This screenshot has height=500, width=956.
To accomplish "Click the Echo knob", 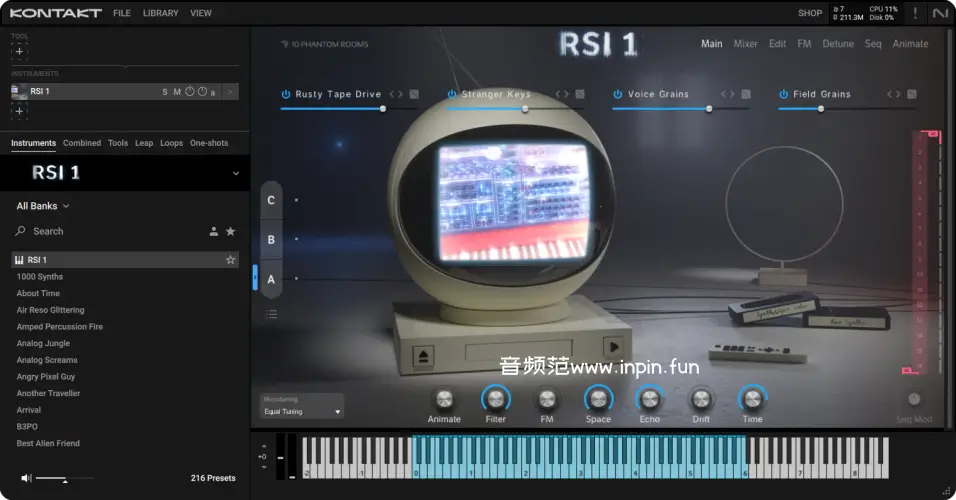I will 649,399.
